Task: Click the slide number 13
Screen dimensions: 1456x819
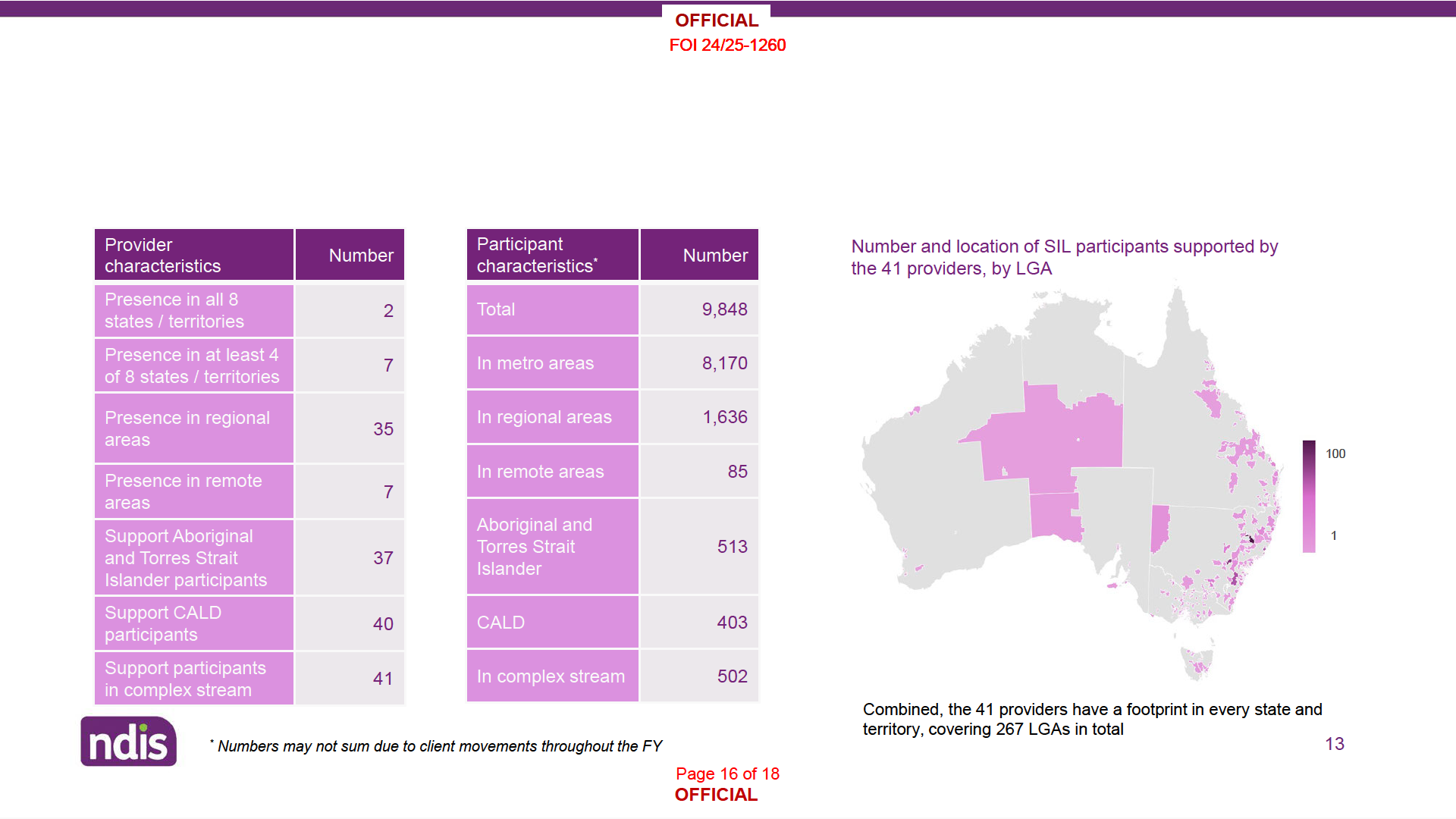Action: [x=1334, y=744]
